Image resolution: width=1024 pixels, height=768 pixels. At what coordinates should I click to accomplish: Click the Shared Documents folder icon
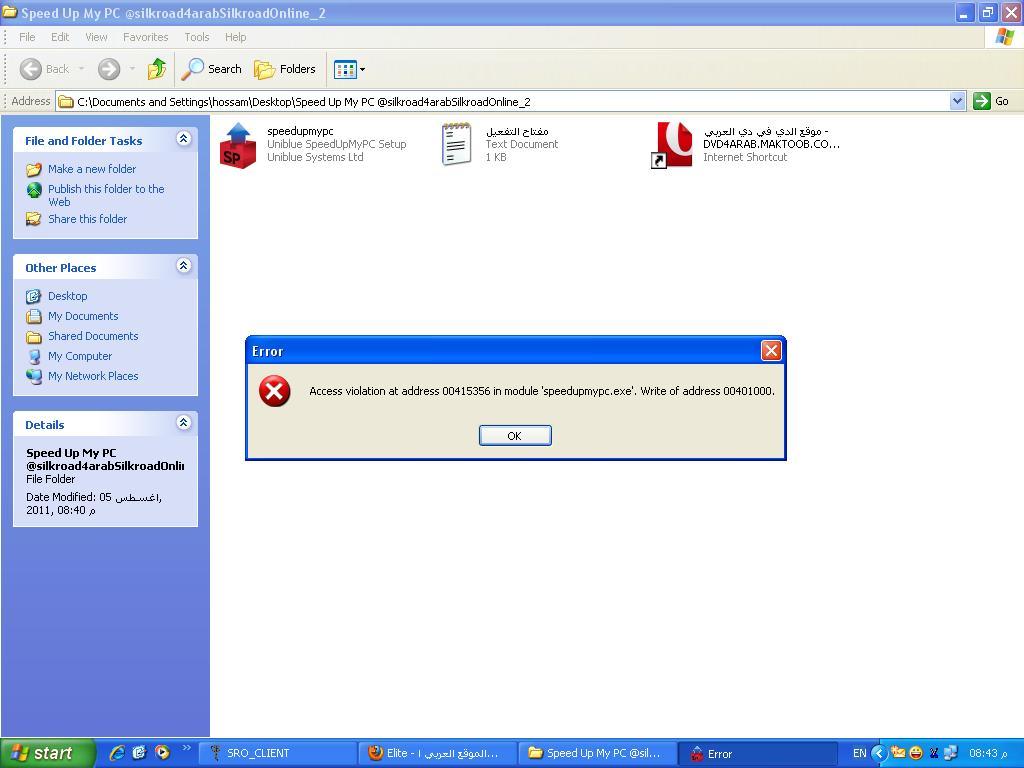click(34, 337)
